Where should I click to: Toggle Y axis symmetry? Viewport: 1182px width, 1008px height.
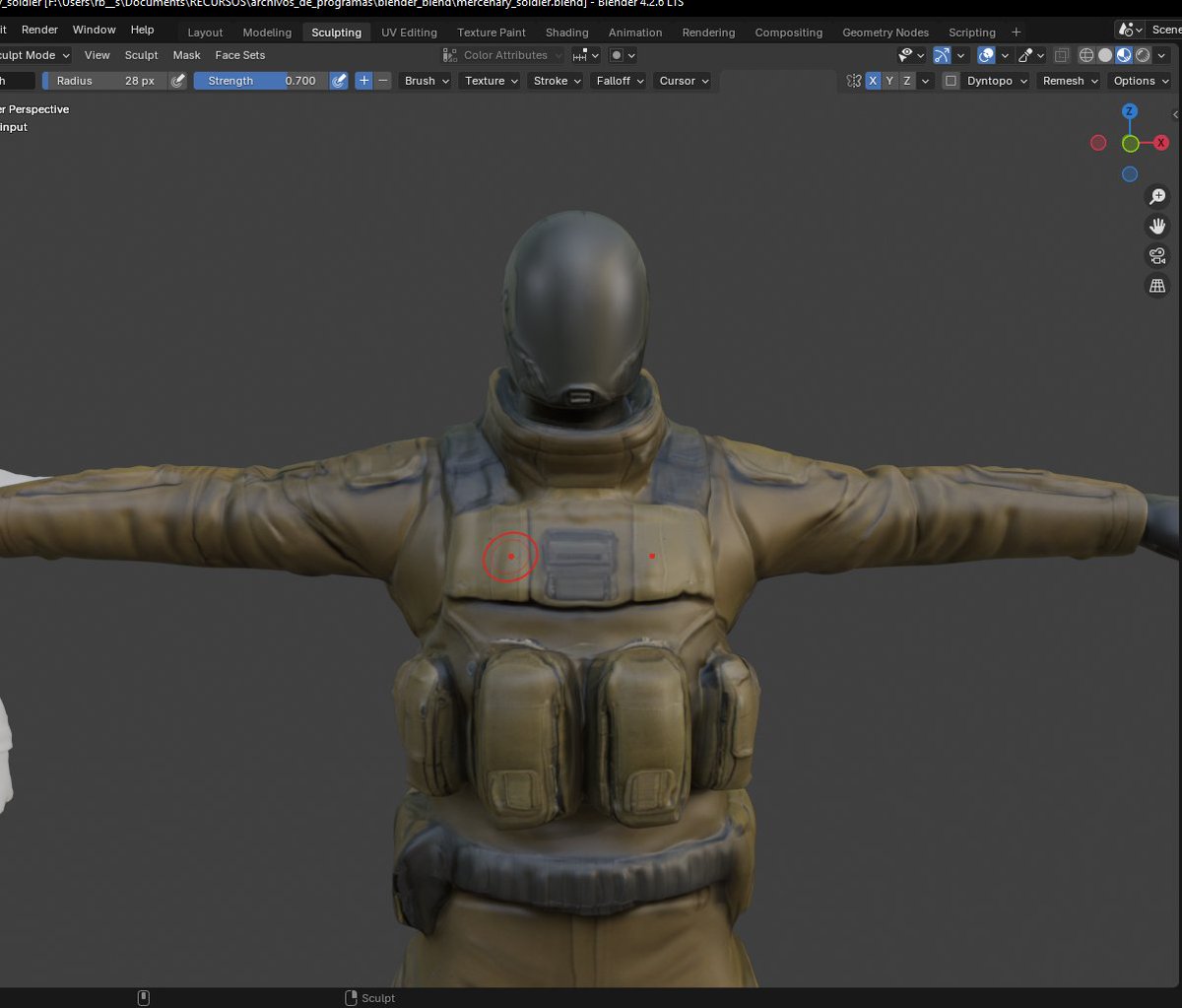890,81
